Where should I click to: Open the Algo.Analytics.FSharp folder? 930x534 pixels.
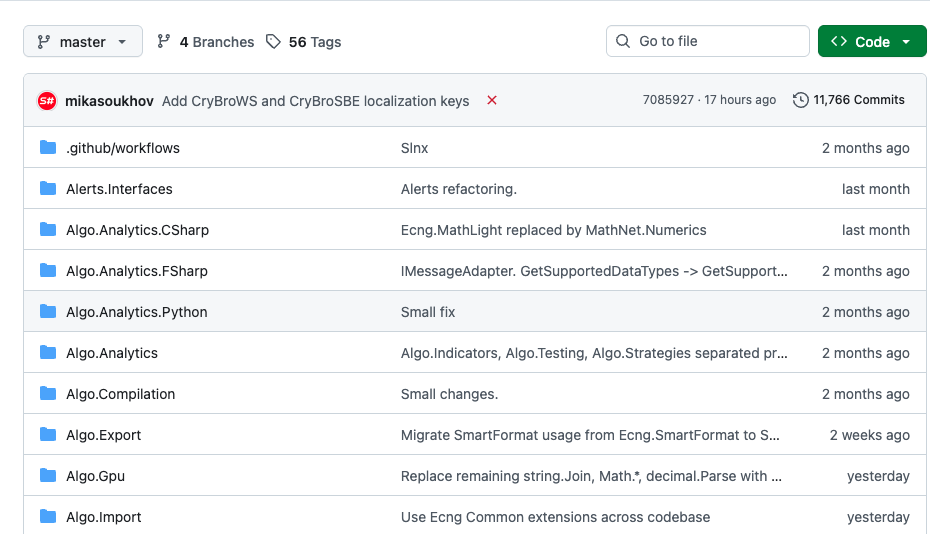pos(137,271)
